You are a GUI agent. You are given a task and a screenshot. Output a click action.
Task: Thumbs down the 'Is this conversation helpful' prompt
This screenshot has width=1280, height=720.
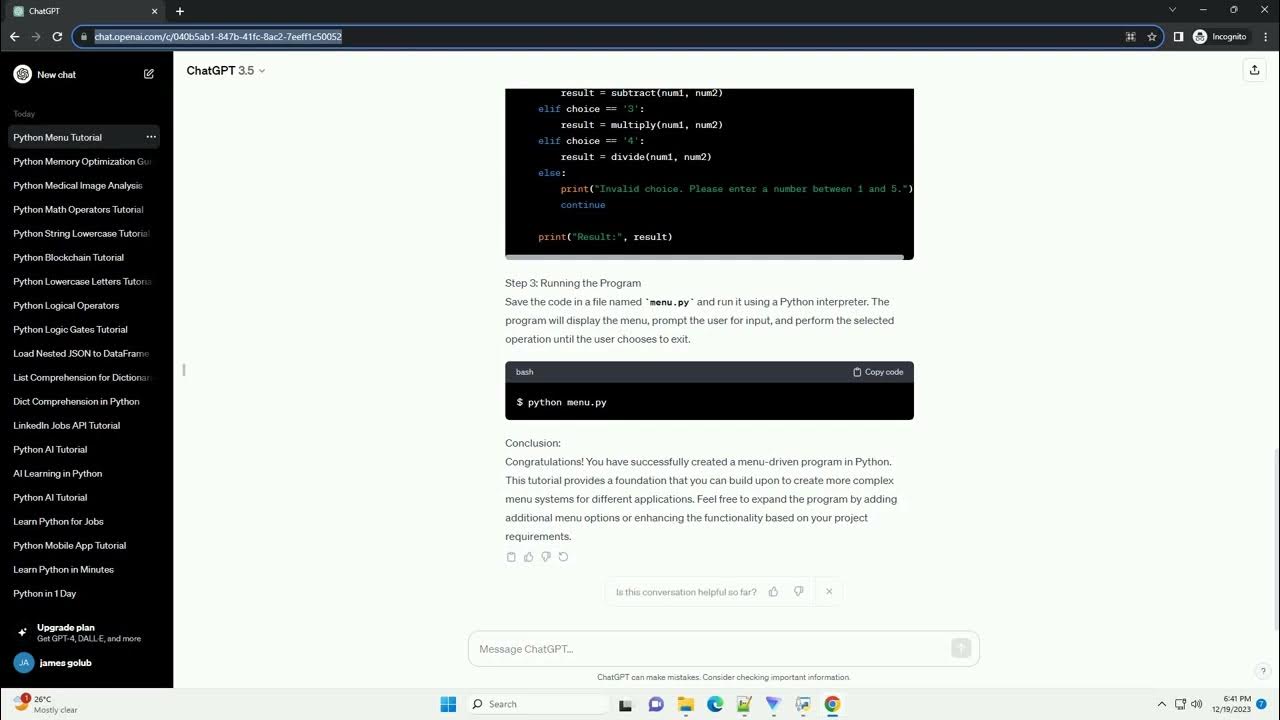pos(798,592)
